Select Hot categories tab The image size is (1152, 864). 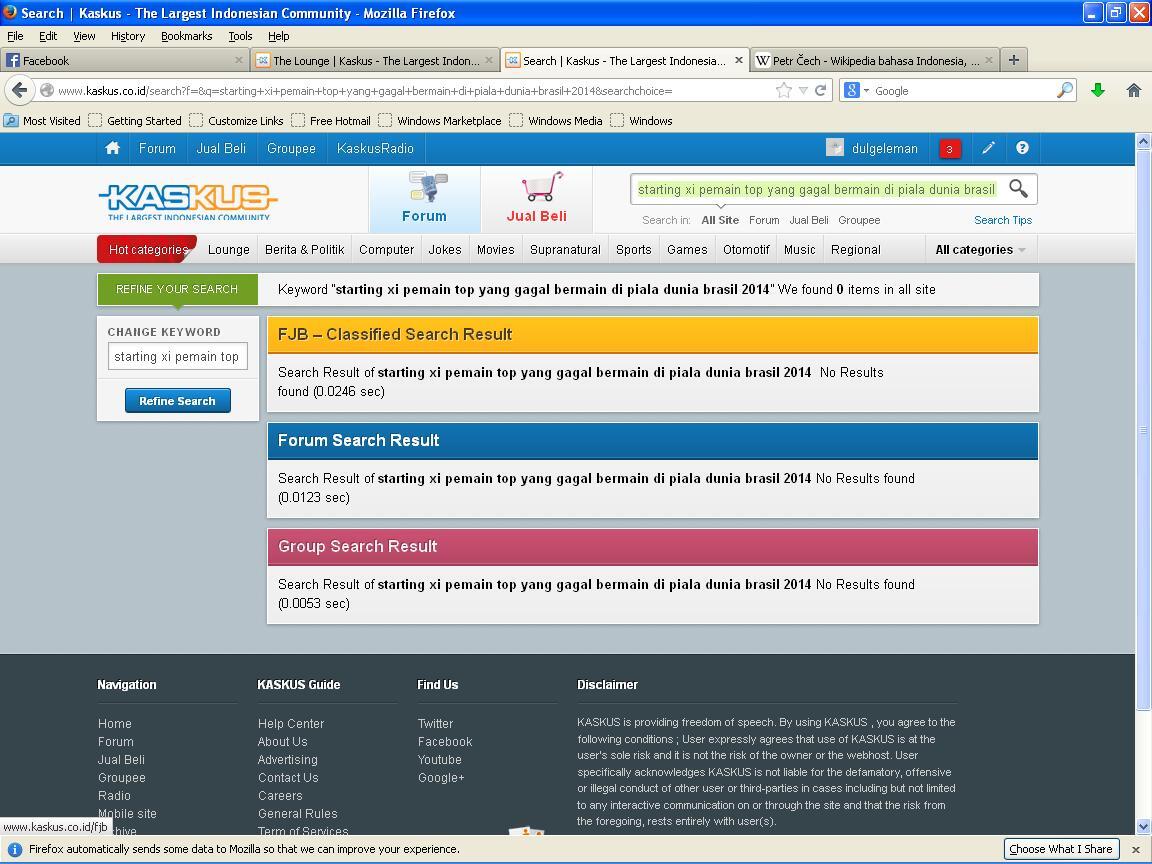(148, 249)
